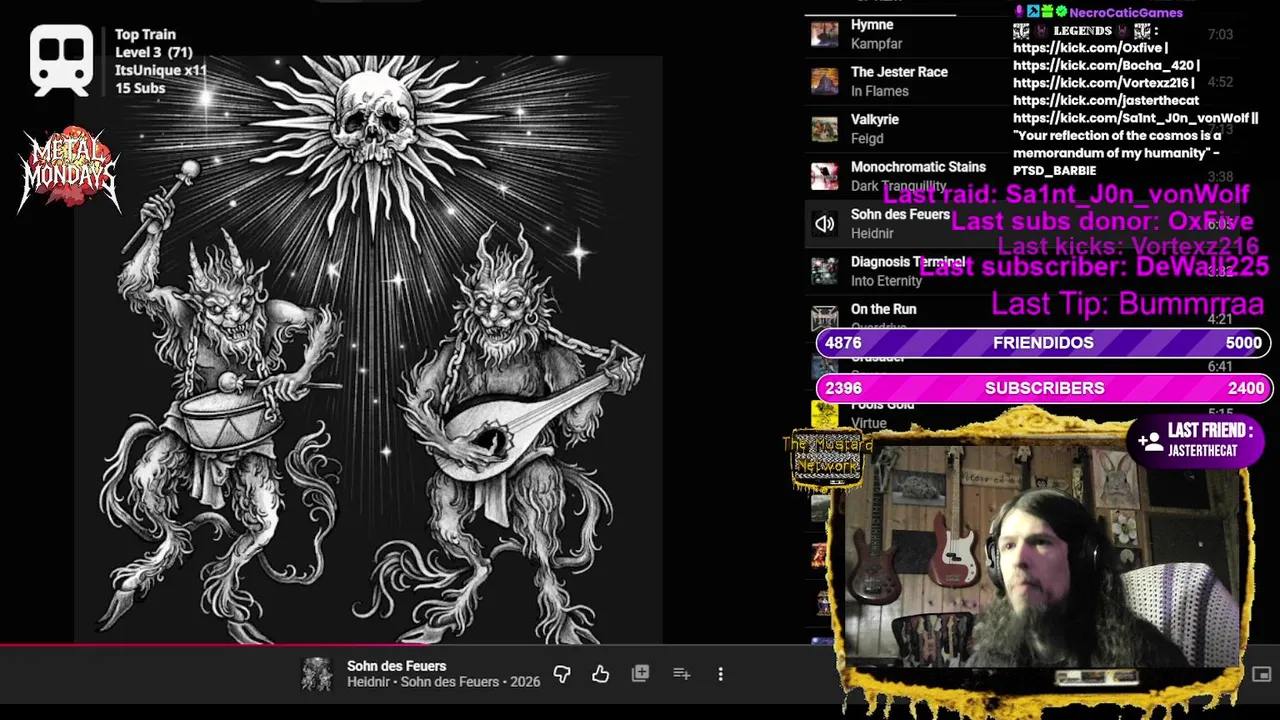Open artist In Flames in queue
This screenshot has width=1280, height=720.
point(880,91)
